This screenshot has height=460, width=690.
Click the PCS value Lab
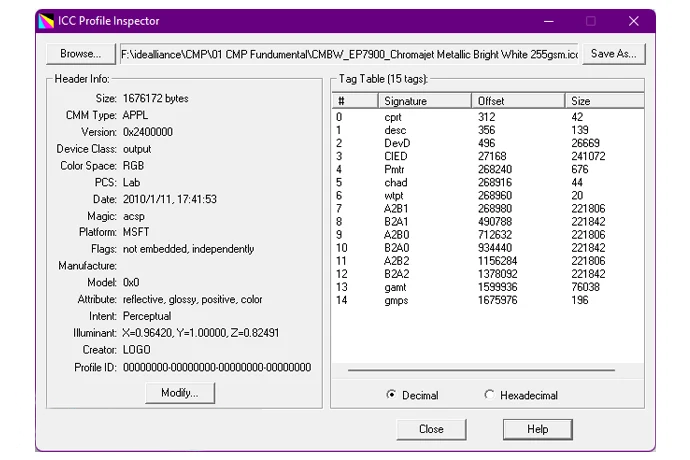(x=131, y=183)
